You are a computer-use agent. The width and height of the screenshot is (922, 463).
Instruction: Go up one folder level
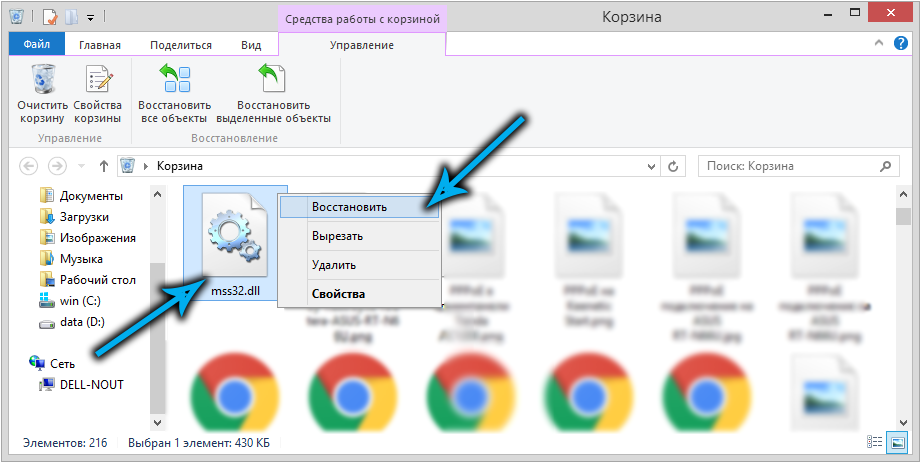point(103,166)
